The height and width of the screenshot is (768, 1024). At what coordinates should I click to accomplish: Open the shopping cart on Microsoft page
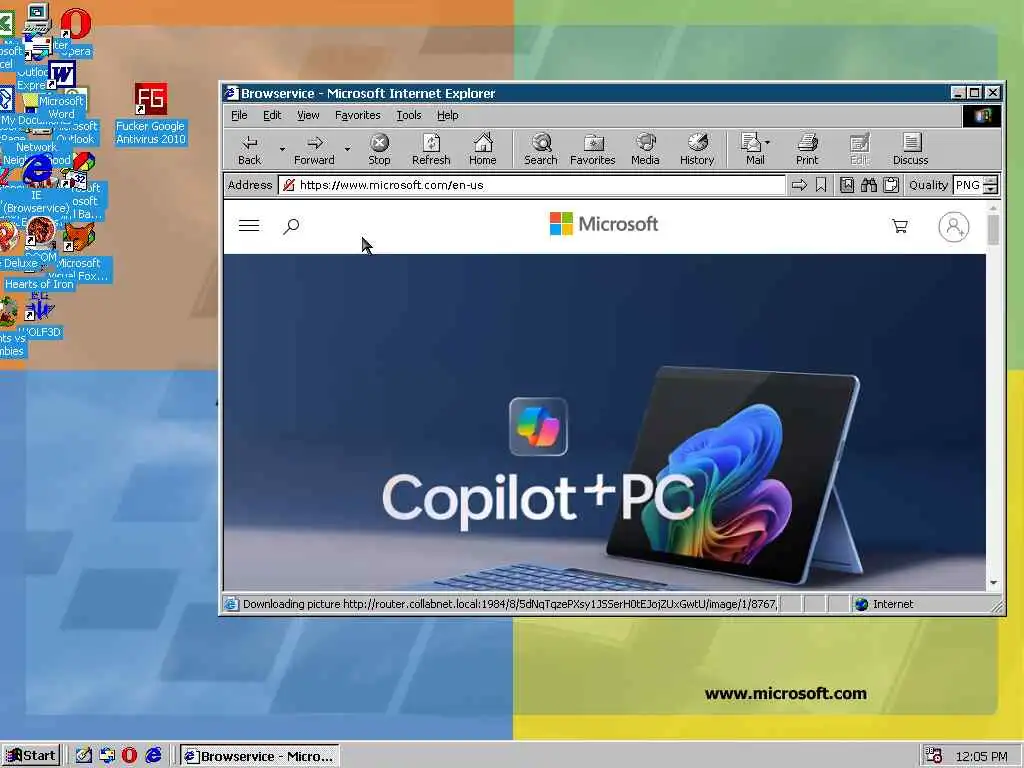click(900, 226)
